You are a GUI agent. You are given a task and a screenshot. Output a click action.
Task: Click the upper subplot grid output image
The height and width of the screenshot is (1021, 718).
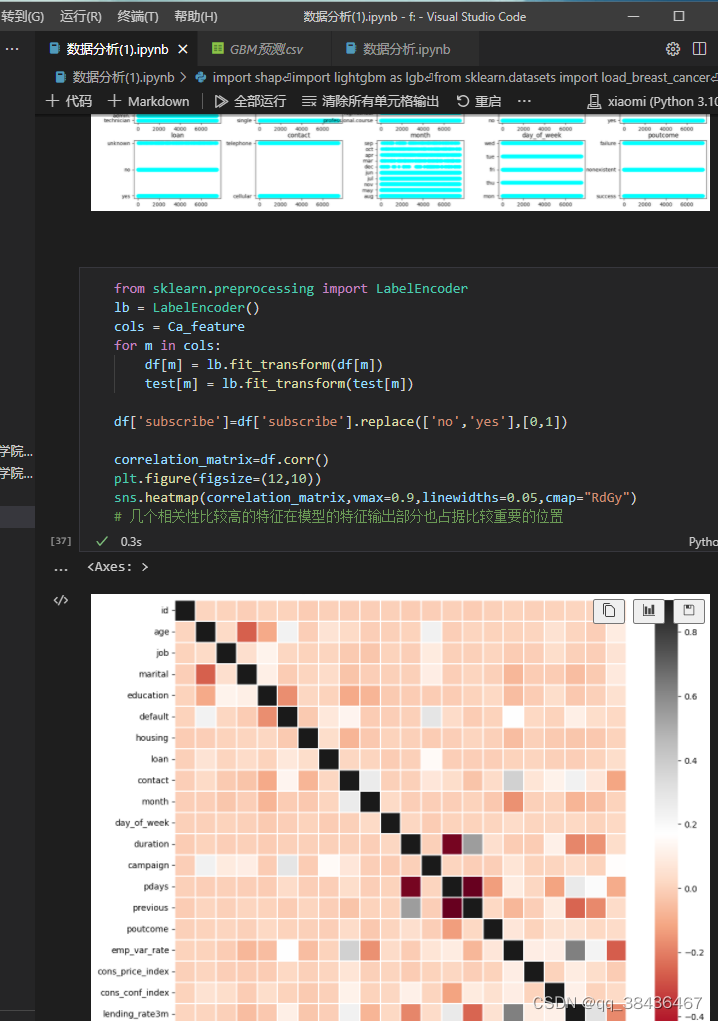pyautogui.click(x=400, y=162)
